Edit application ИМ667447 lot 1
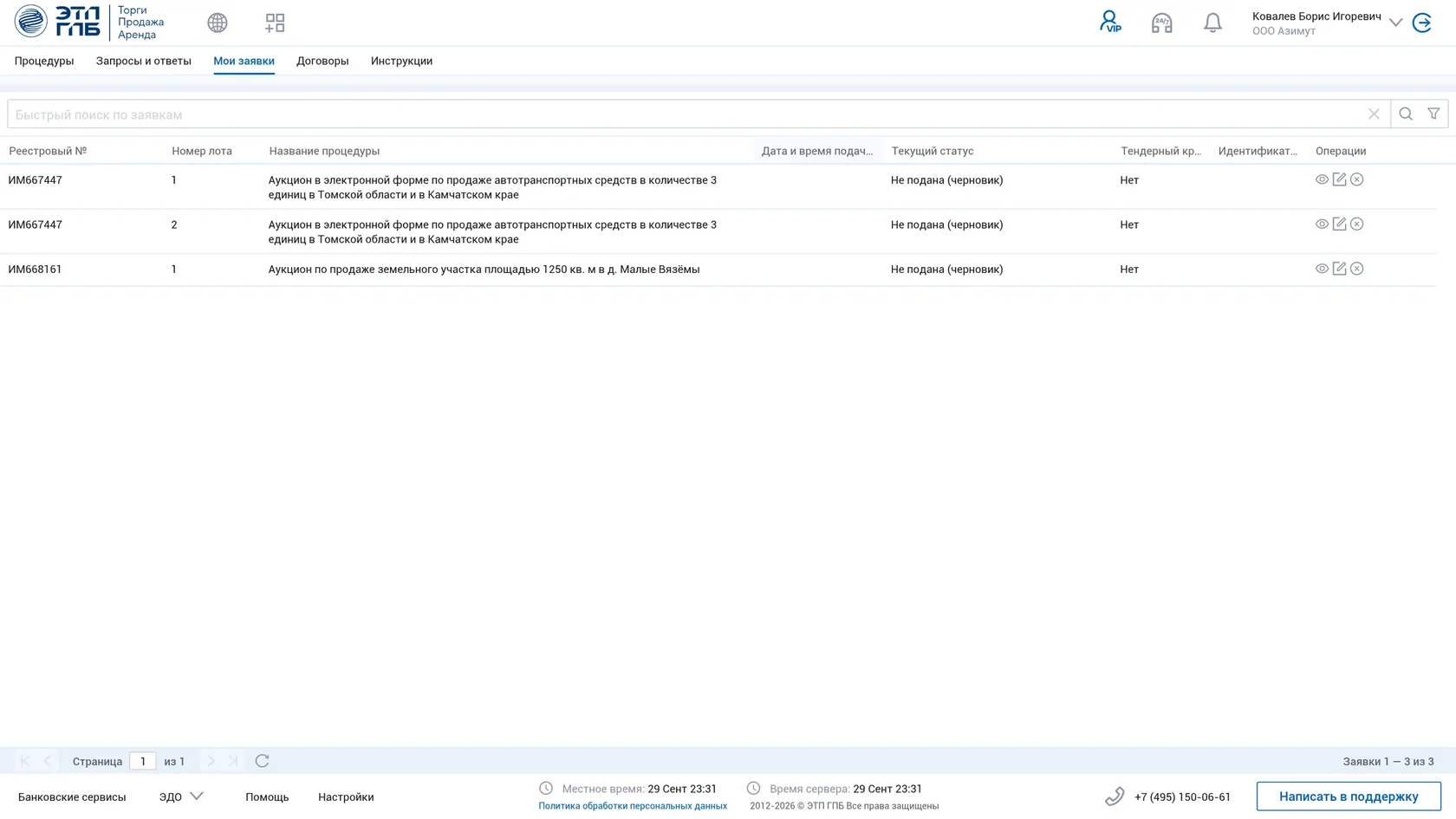This screenshot has height=819, width=1456. point(1339,179)
